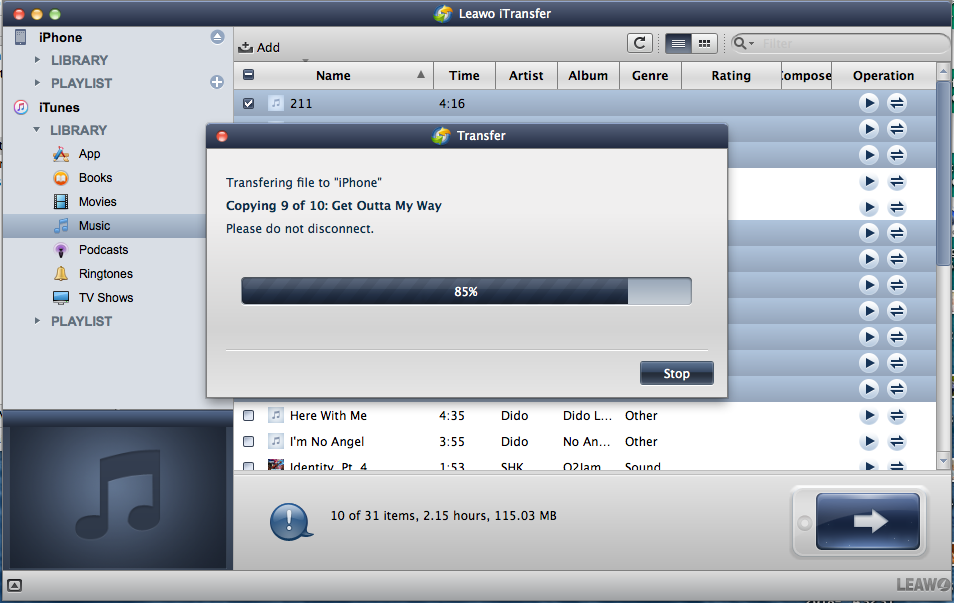Screen dimensions: 954x603
Task: Click the large transfer arrow button
Action: pyautogui.click(x=867, y=521)
